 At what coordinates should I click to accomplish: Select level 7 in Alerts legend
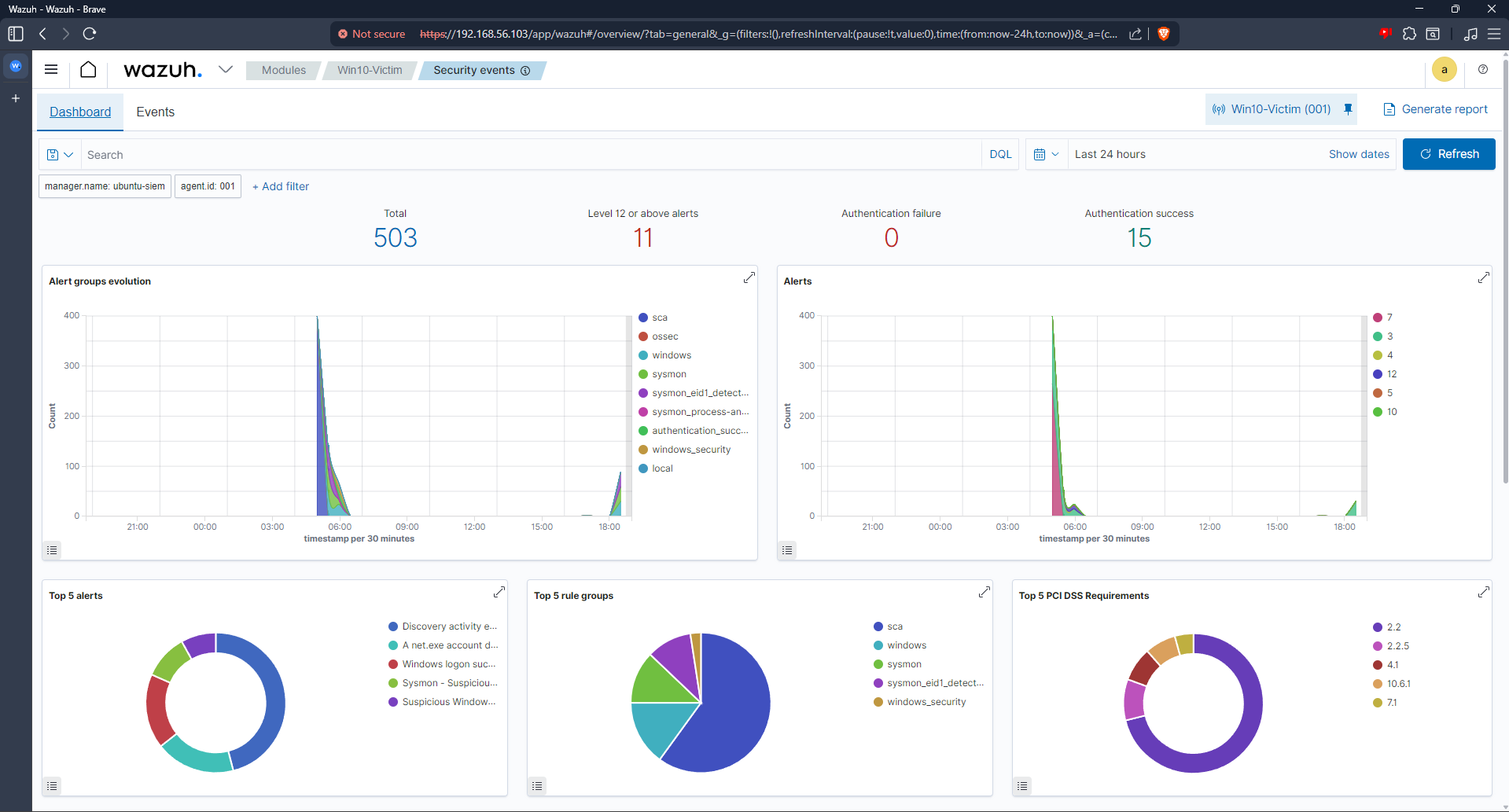[x=1389, y=318]
